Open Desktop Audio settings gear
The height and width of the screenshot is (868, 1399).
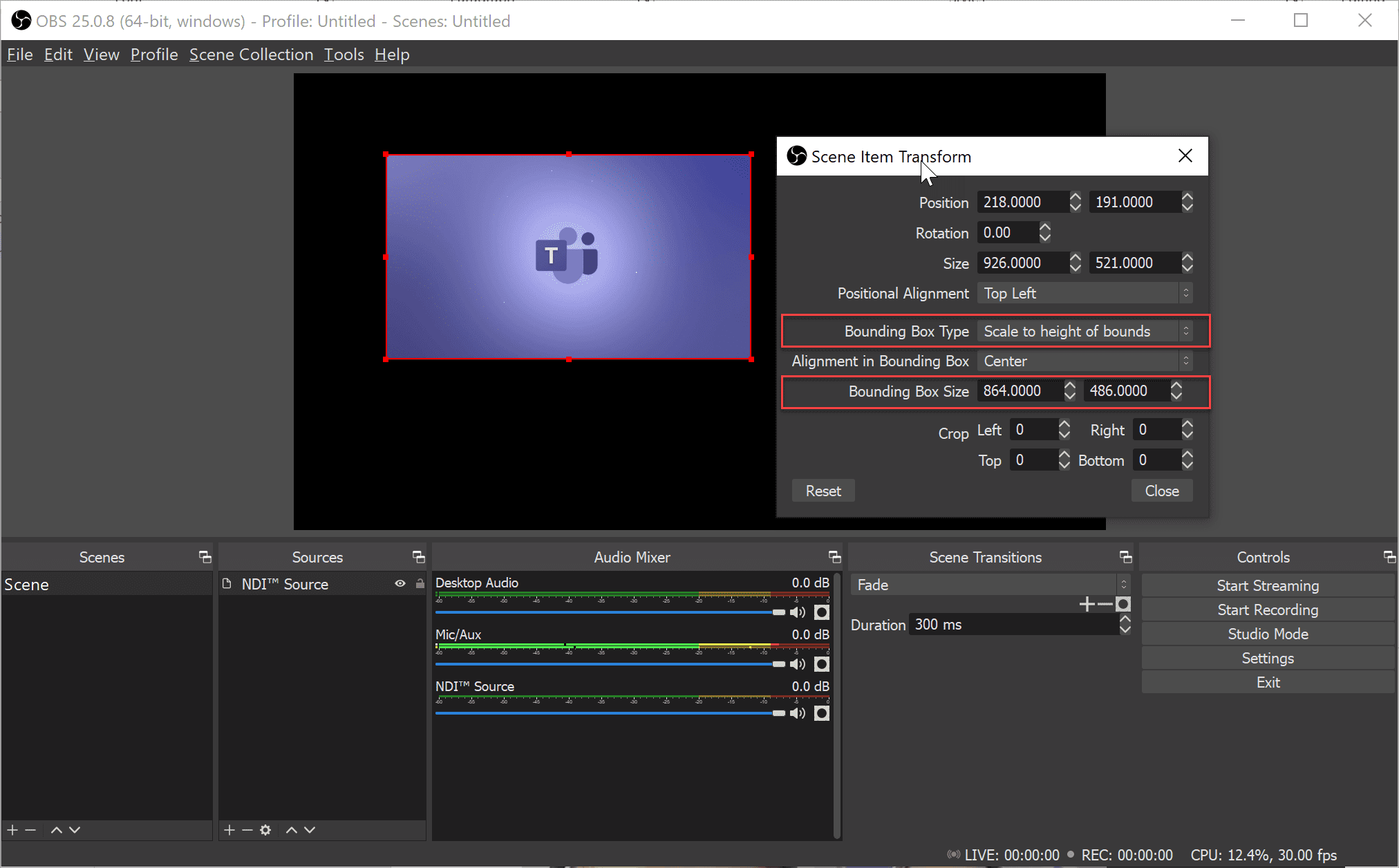(821, 612)
